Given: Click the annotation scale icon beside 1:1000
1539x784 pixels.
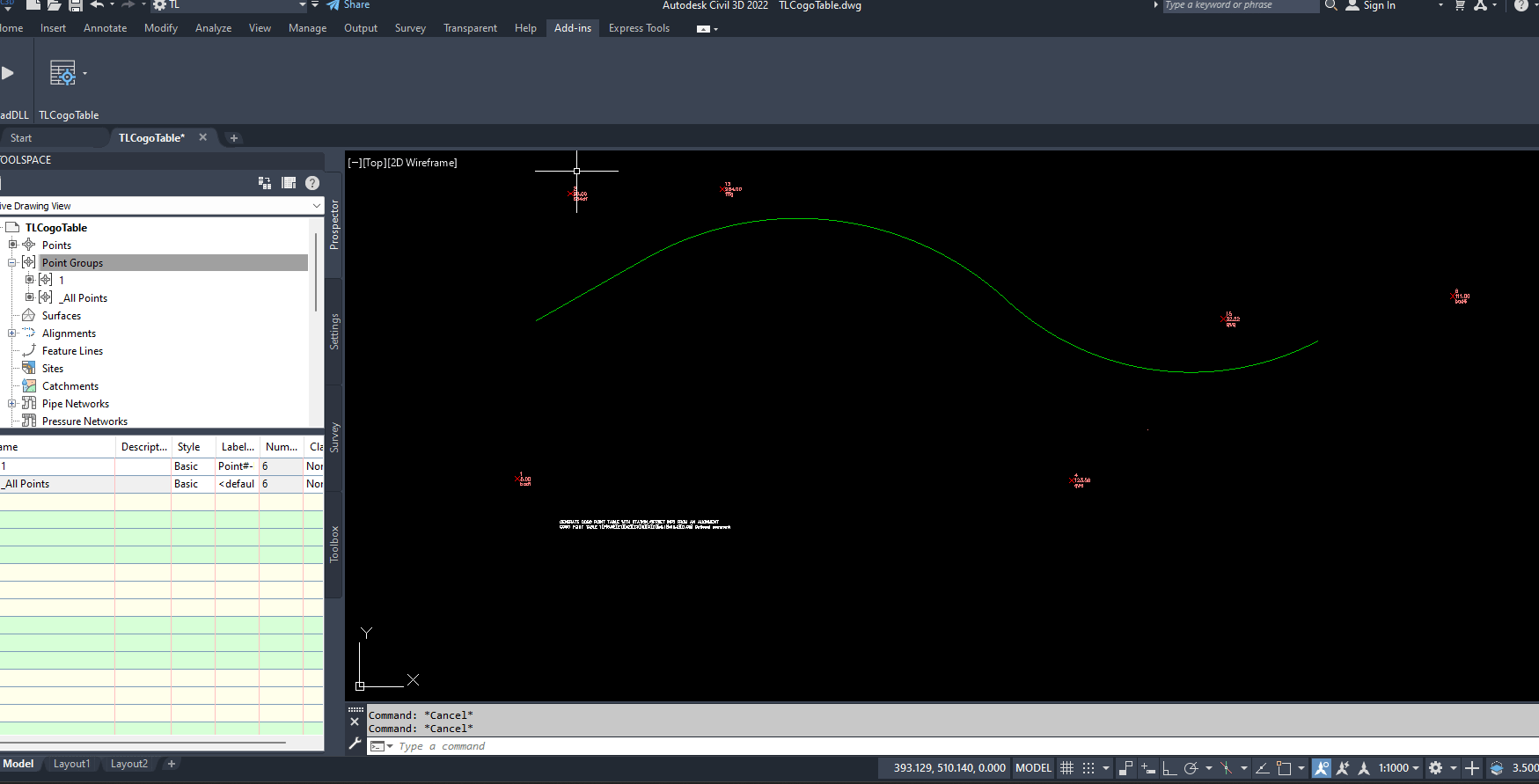Looking at the screenshot, I should coord(1364,768).
